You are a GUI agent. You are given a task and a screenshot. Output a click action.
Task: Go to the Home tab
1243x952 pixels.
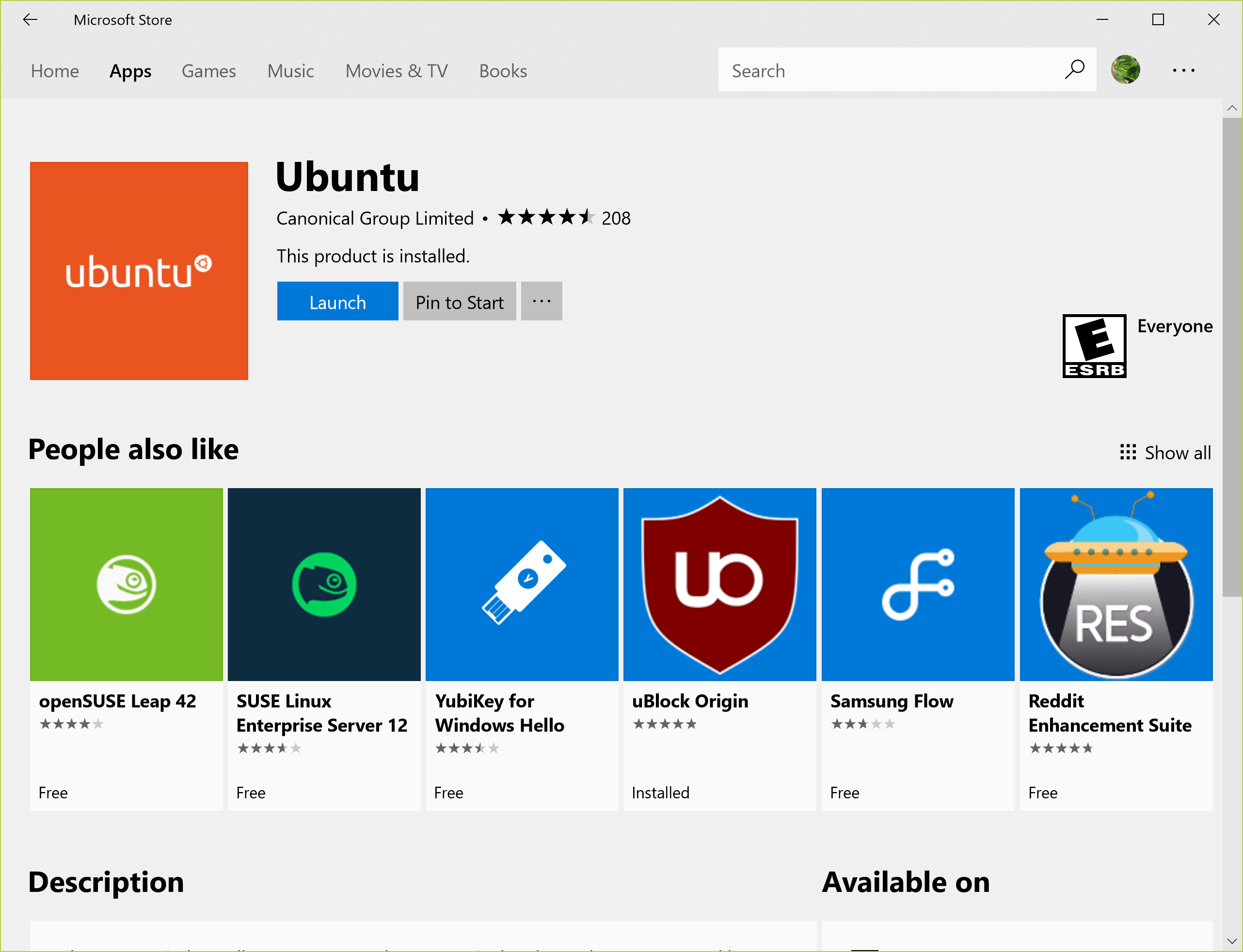pos(55,71)
